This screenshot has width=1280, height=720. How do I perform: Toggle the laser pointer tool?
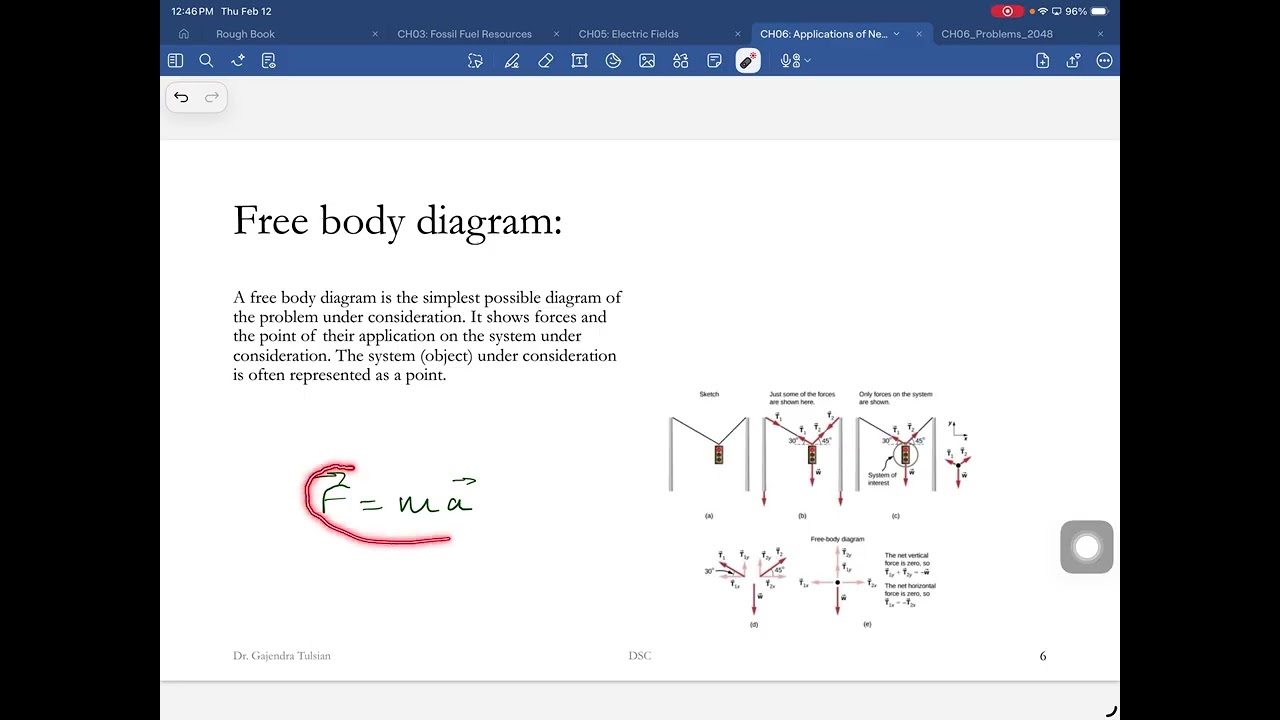[x=748, y=61]
